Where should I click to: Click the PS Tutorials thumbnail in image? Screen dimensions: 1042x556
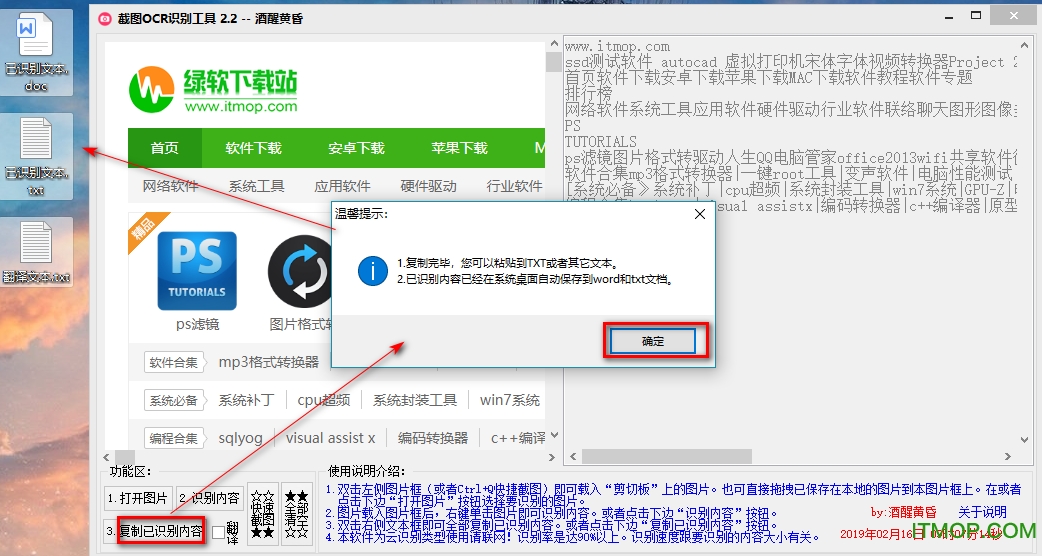point(197,270)
